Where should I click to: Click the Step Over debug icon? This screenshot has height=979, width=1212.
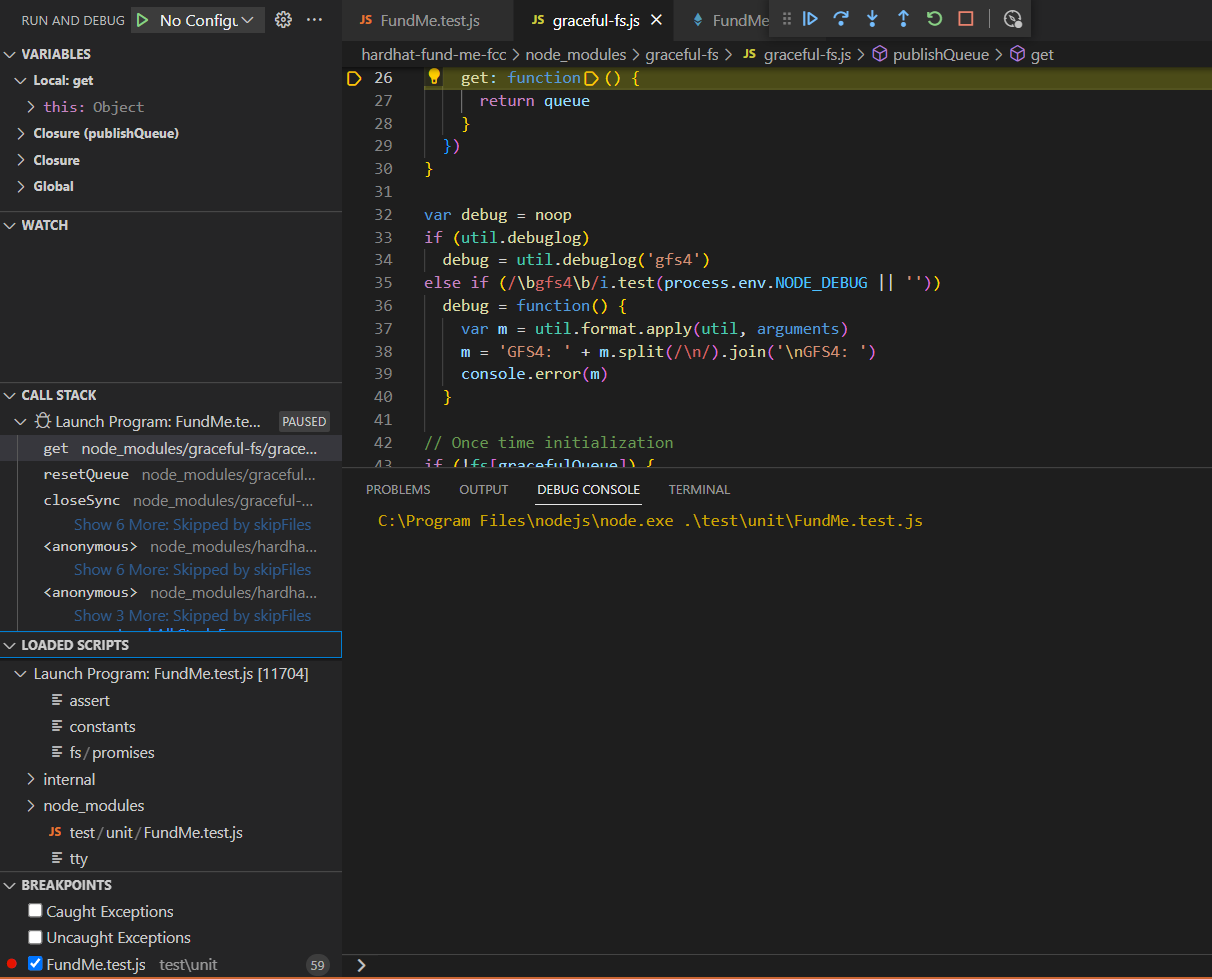[842, 19]
